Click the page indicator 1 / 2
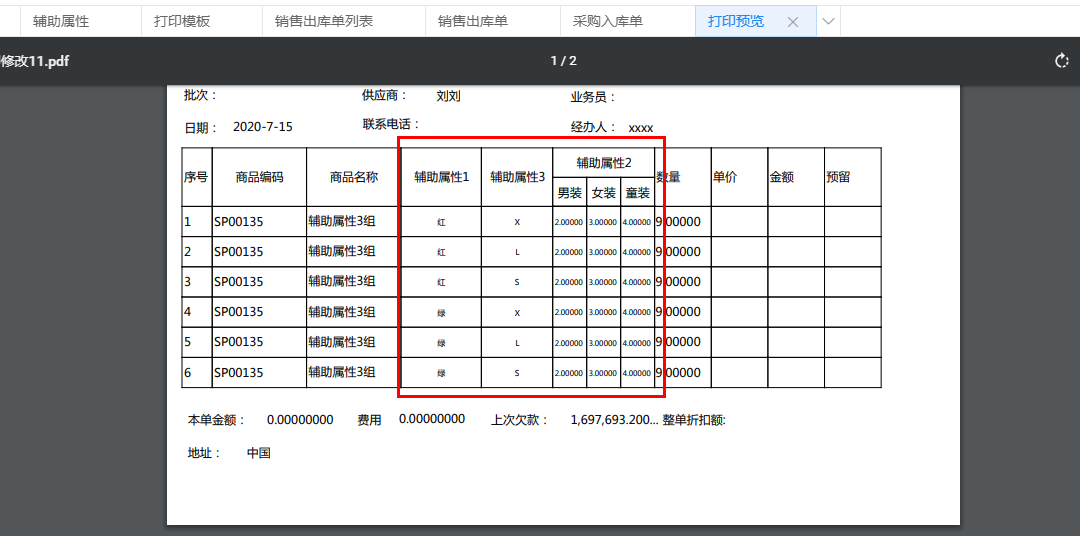1080x536 pixels. (x=563, y=61)
